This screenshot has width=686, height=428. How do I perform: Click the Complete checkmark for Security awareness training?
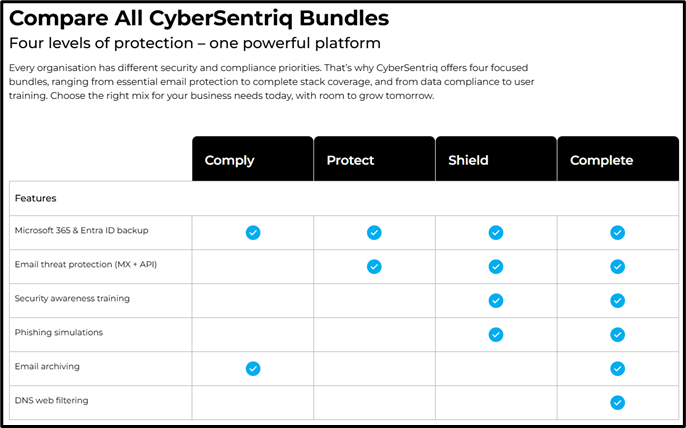coord(617,301)
